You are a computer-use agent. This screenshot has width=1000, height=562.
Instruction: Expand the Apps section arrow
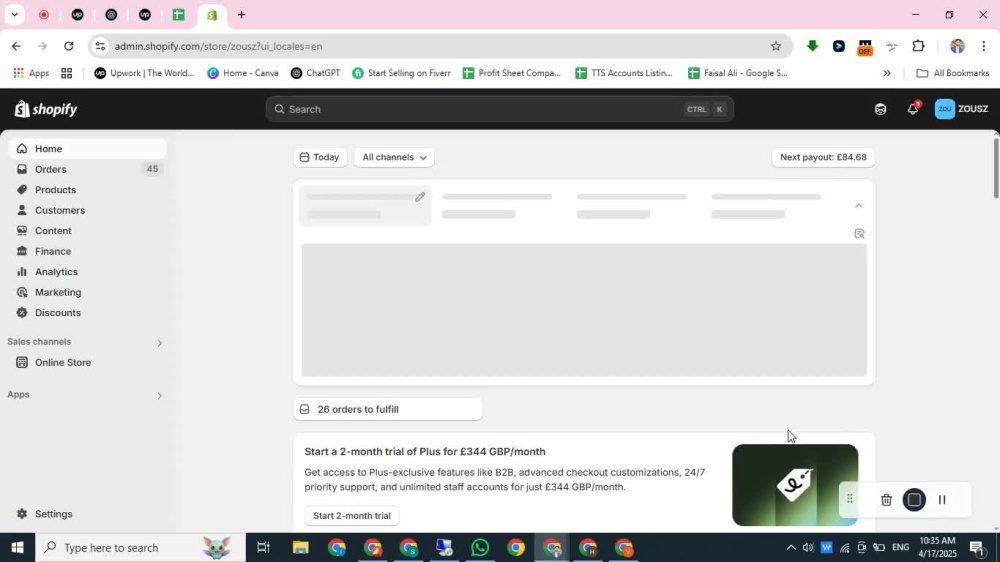[x=159, y=396]
